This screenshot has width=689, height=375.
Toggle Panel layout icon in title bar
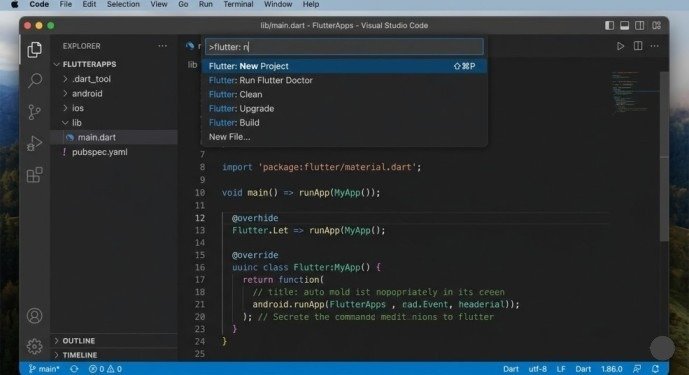coord(624,25)
